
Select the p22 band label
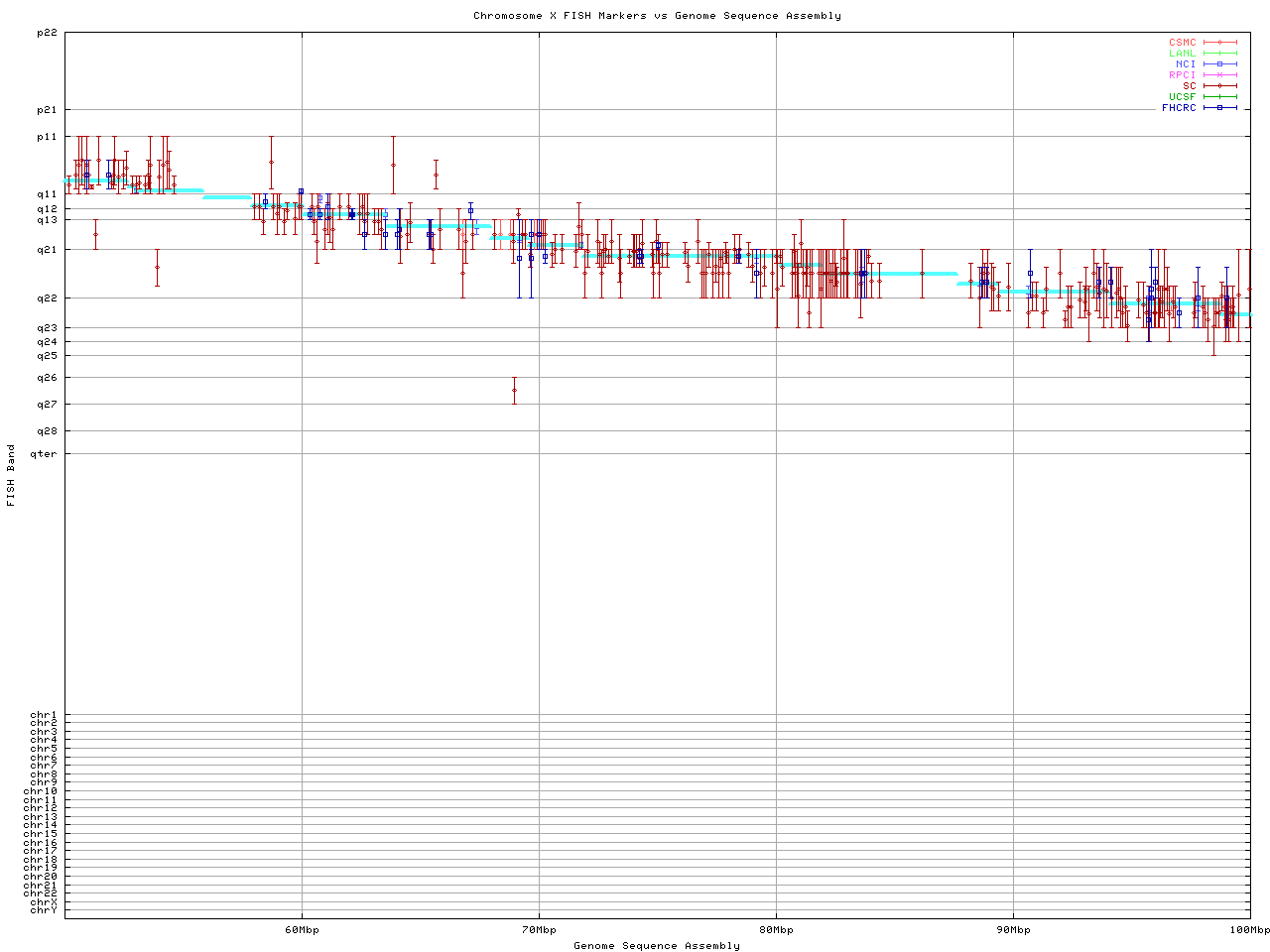click(x=47, y=33)
